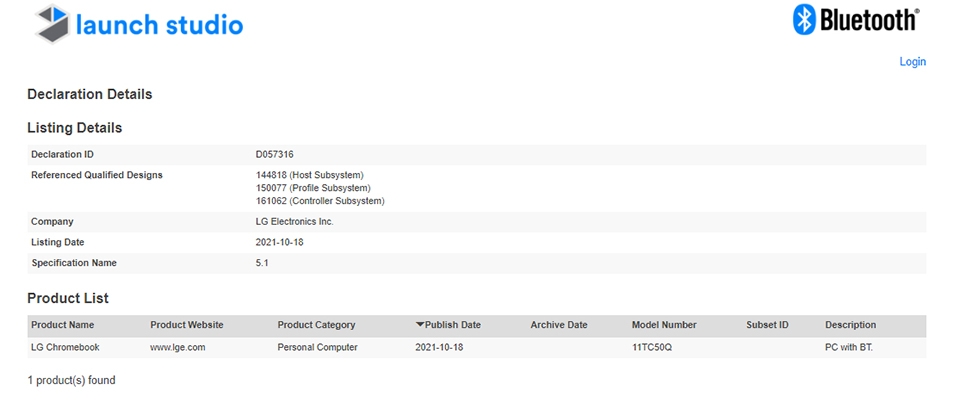Screen dimensions: 960x409
Task: Sort by Product Website column header
Action: (187, 325)
